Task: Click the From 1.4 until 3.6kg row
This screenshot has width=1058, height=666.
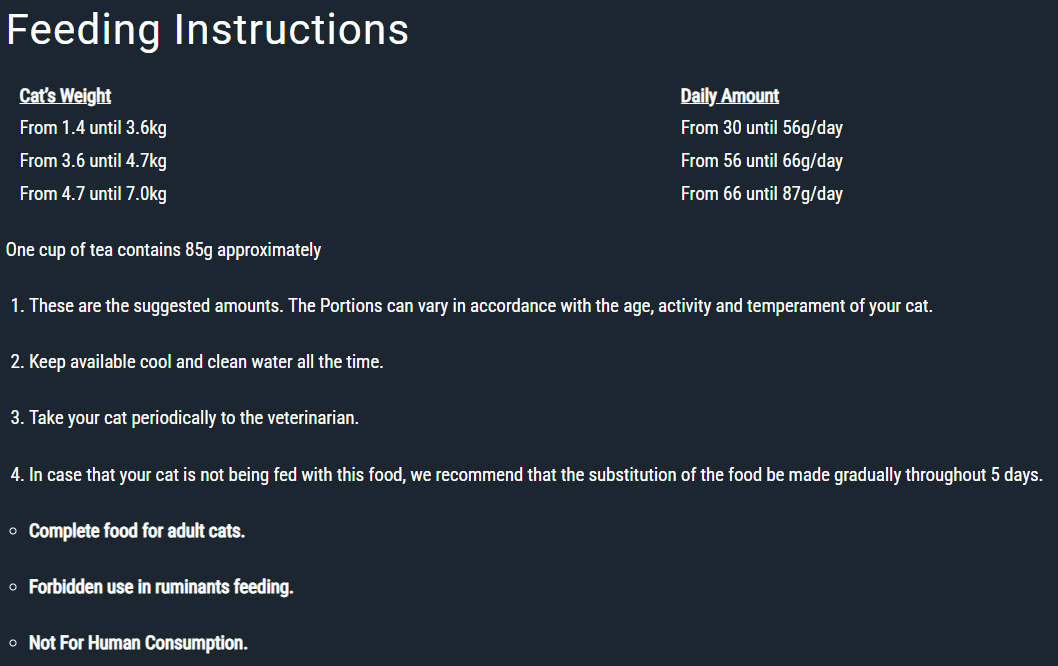Action: tap(93, 128)
